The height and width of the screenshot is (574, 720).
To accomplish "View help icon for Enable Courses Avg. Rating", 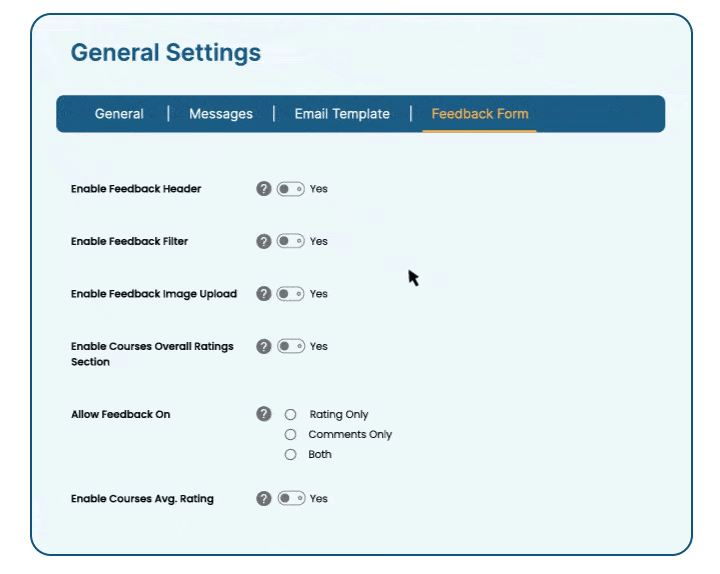I will click(264, 499).
